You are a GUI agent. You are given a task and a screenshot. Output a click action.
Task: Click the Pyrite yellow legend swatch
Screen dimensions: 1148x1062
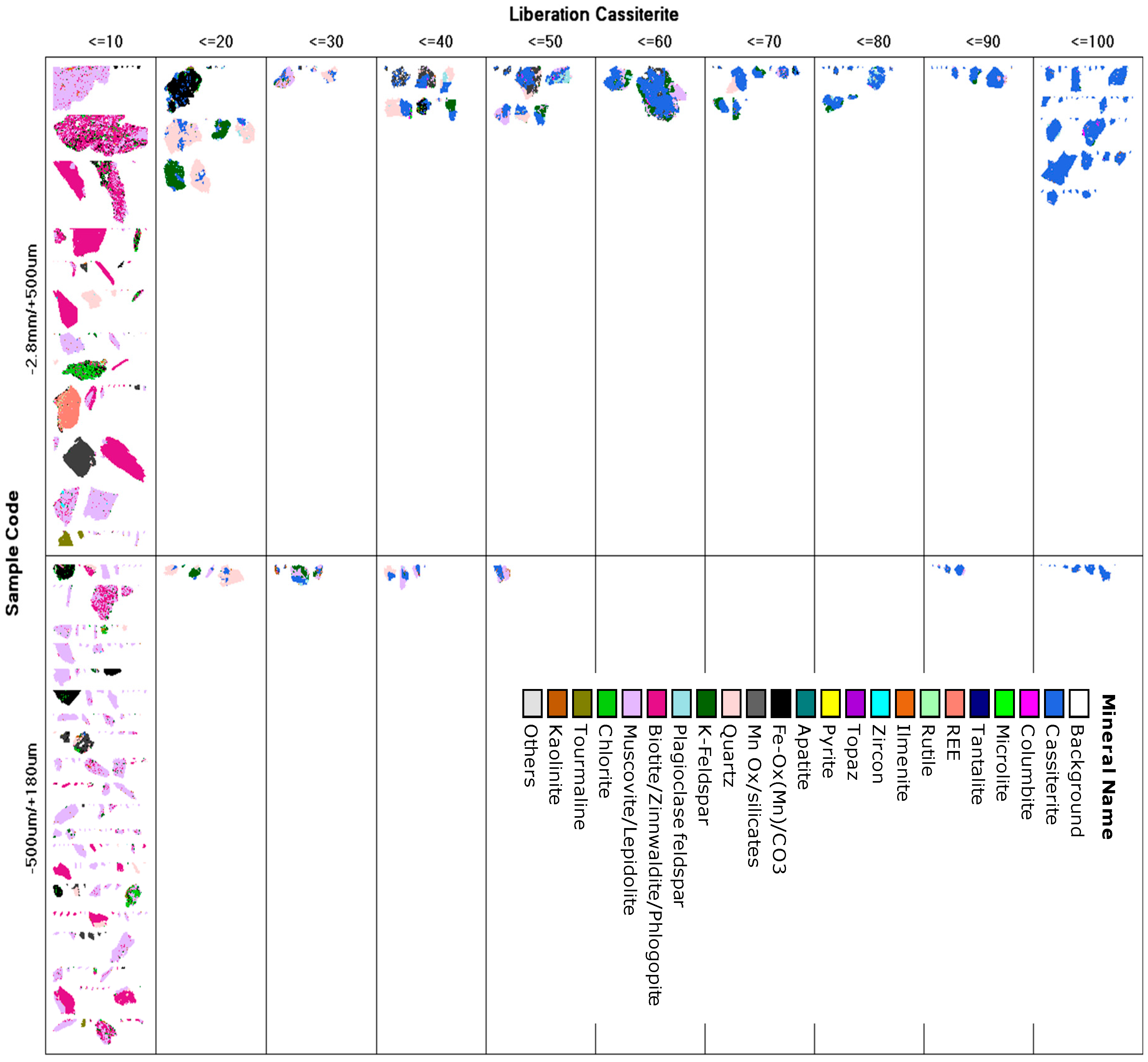pos(830,703)
